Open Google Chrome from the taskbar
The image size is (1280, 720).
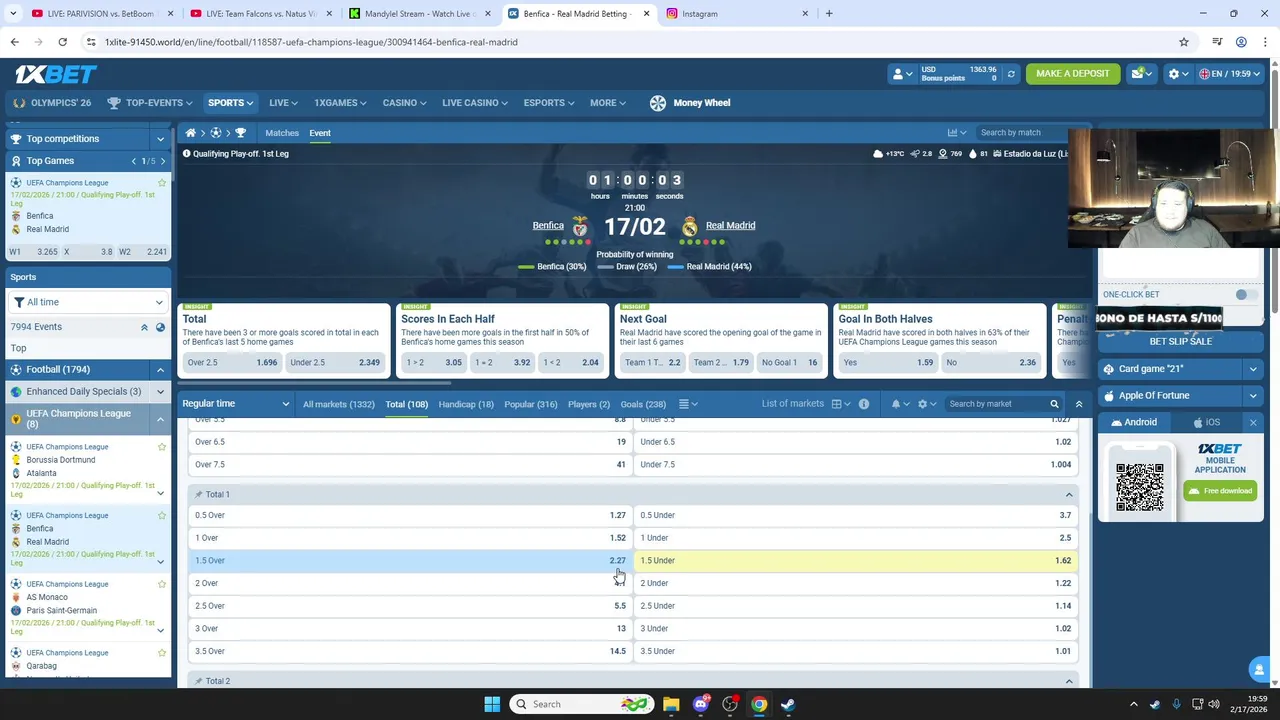pyautogui.click(x=759, y=704)
